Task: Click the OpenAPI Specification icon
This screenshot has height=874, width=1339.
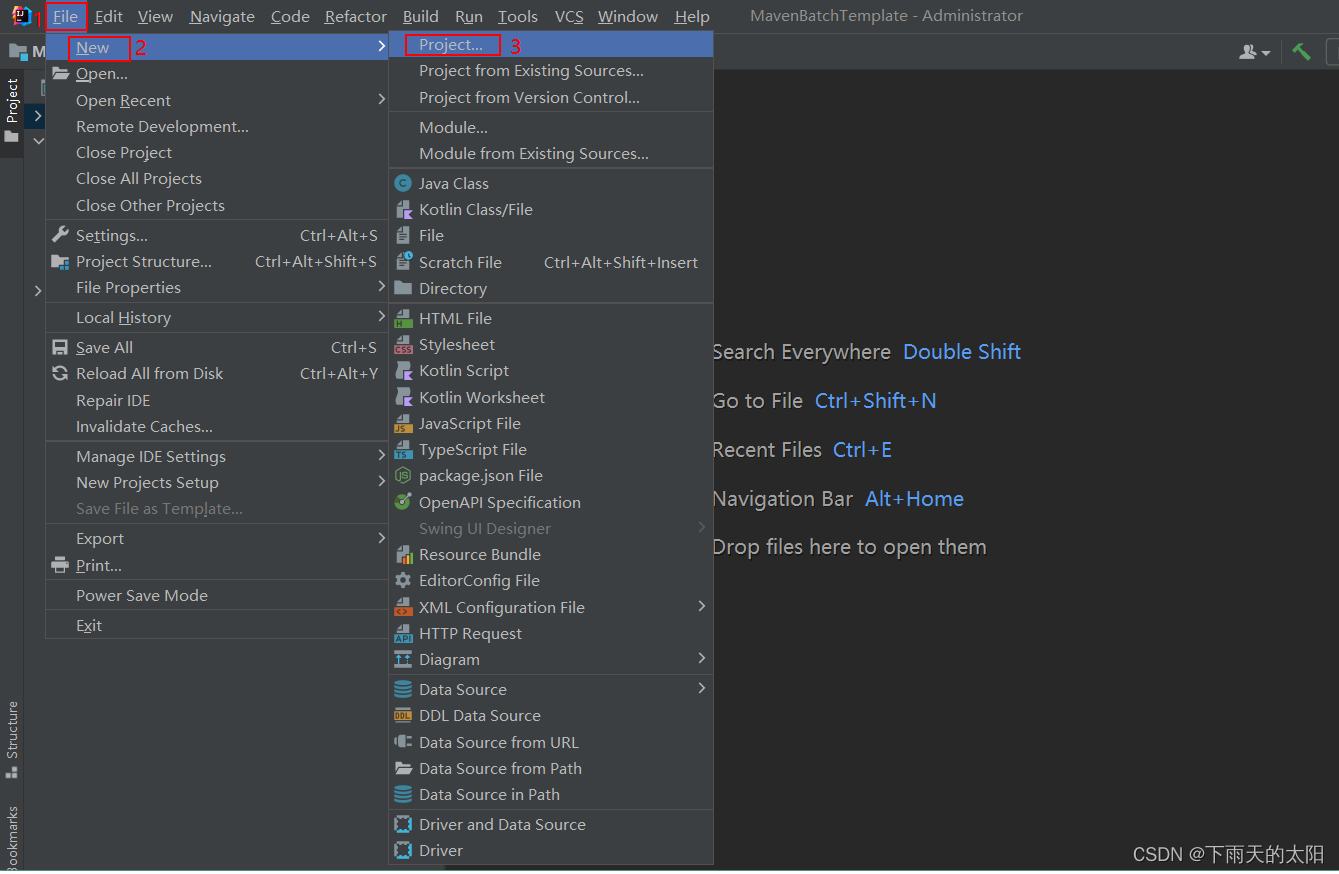Action: [x=403, y=502]
